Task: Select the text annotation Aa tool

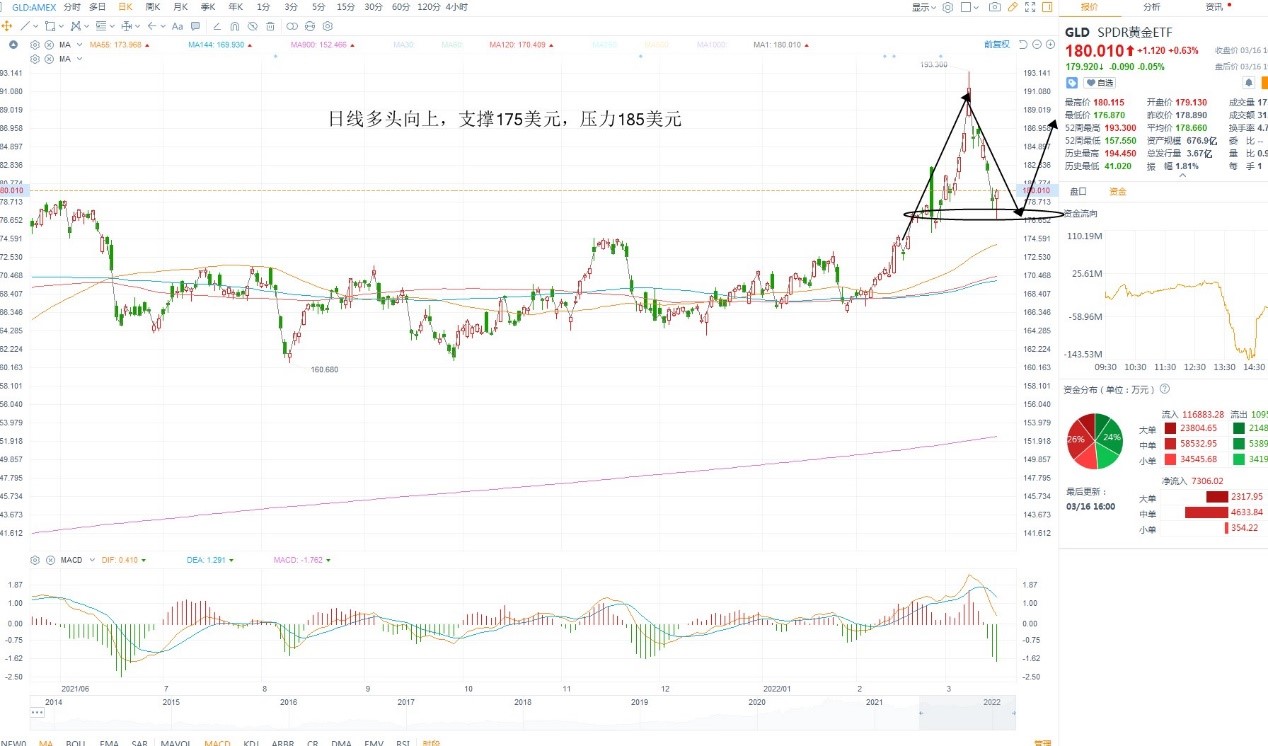Action: (177, 26)
